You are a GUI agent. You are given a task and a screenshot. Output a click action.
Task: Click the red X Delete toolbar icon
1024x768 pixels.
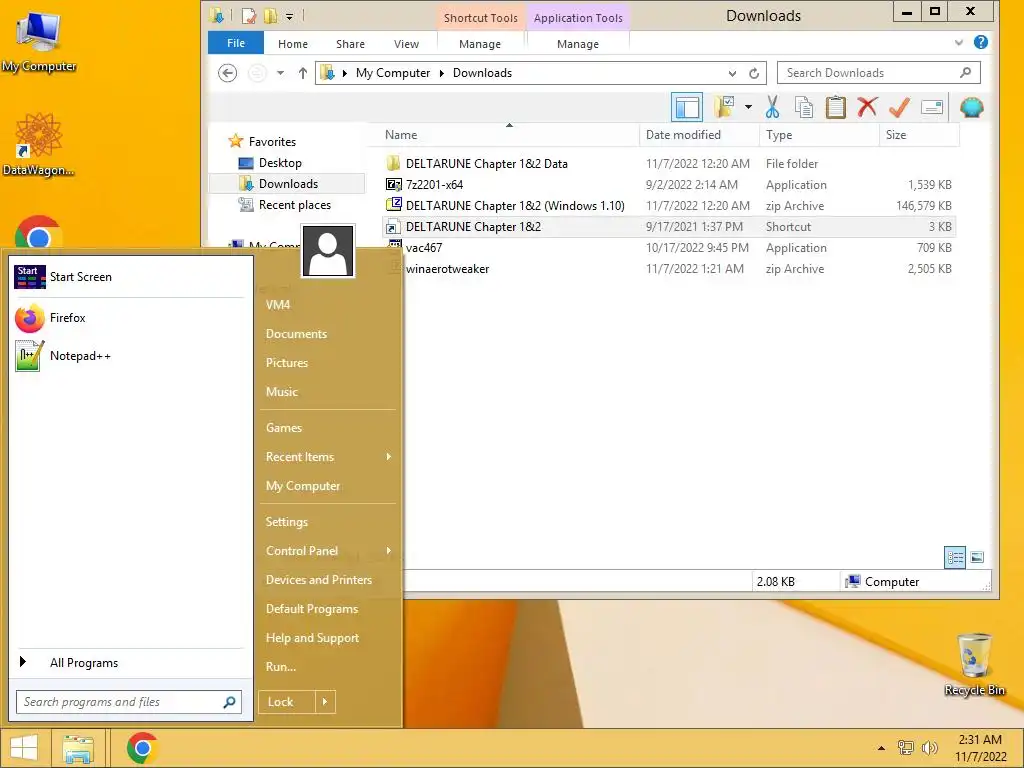[x=867, y=107]
